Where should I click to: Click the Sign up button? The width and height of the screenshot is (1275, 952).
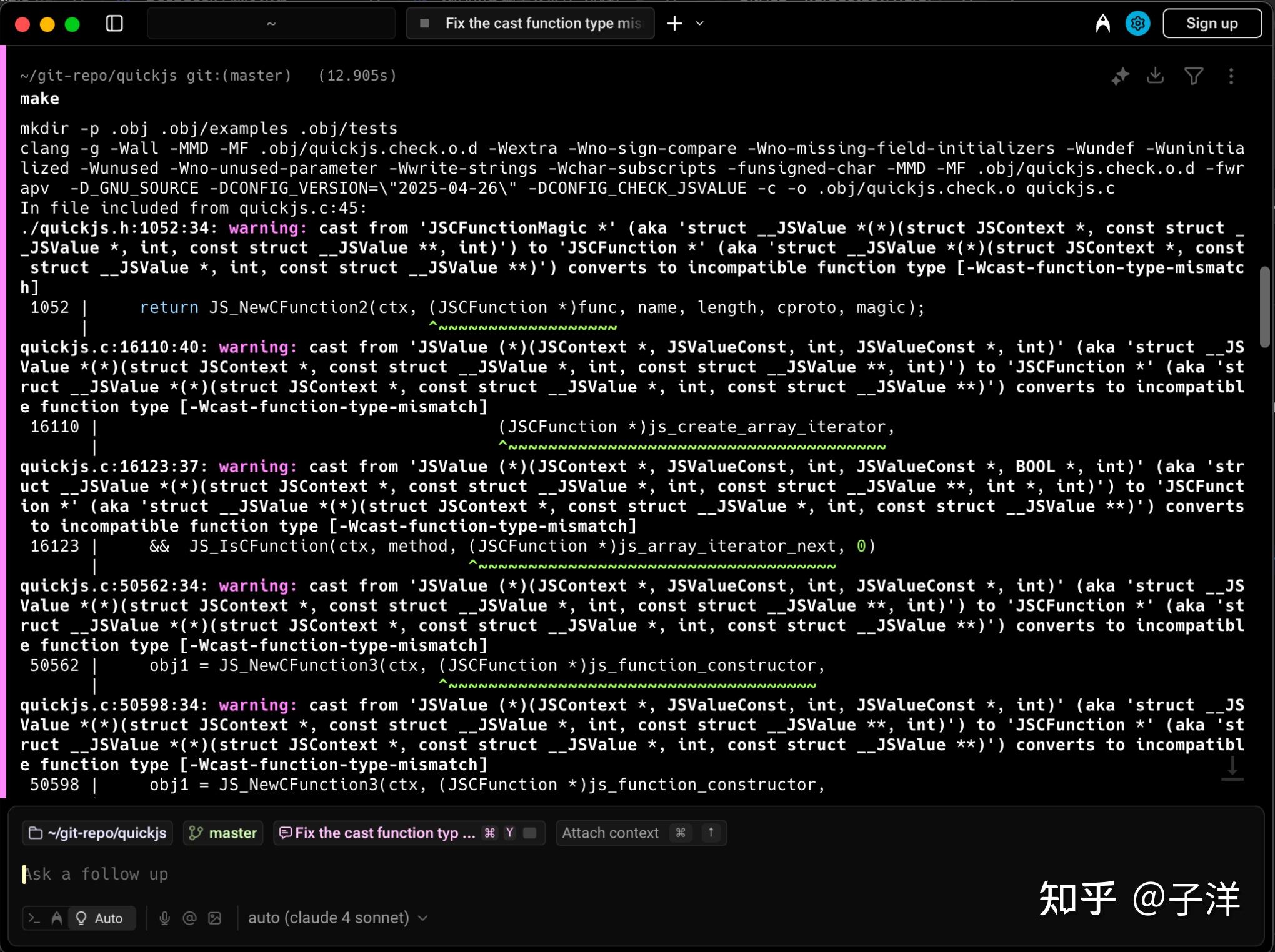pos(1211,23)
